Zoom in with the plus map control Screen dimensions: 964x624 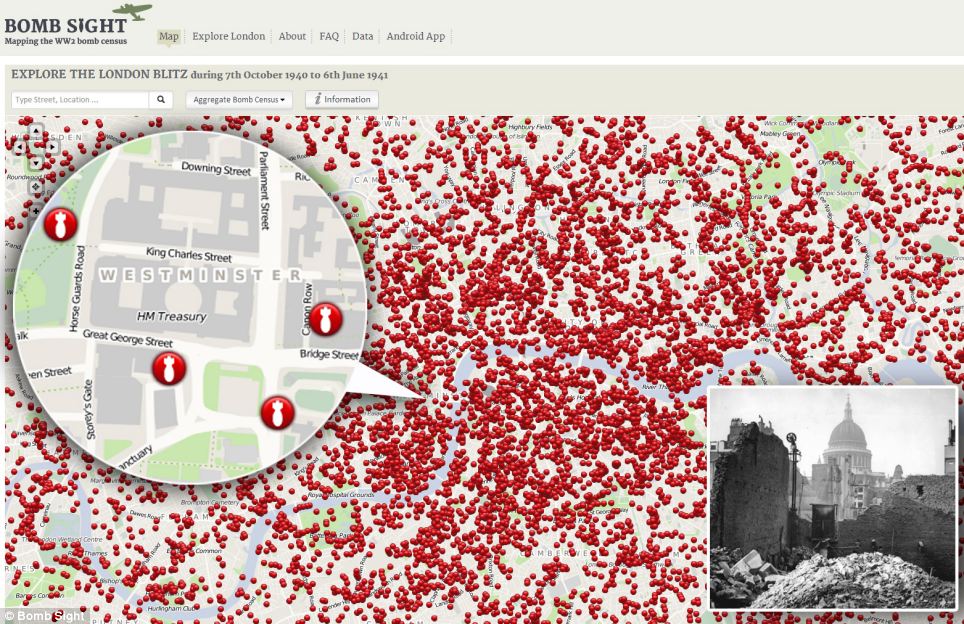(x=36, y=212)
